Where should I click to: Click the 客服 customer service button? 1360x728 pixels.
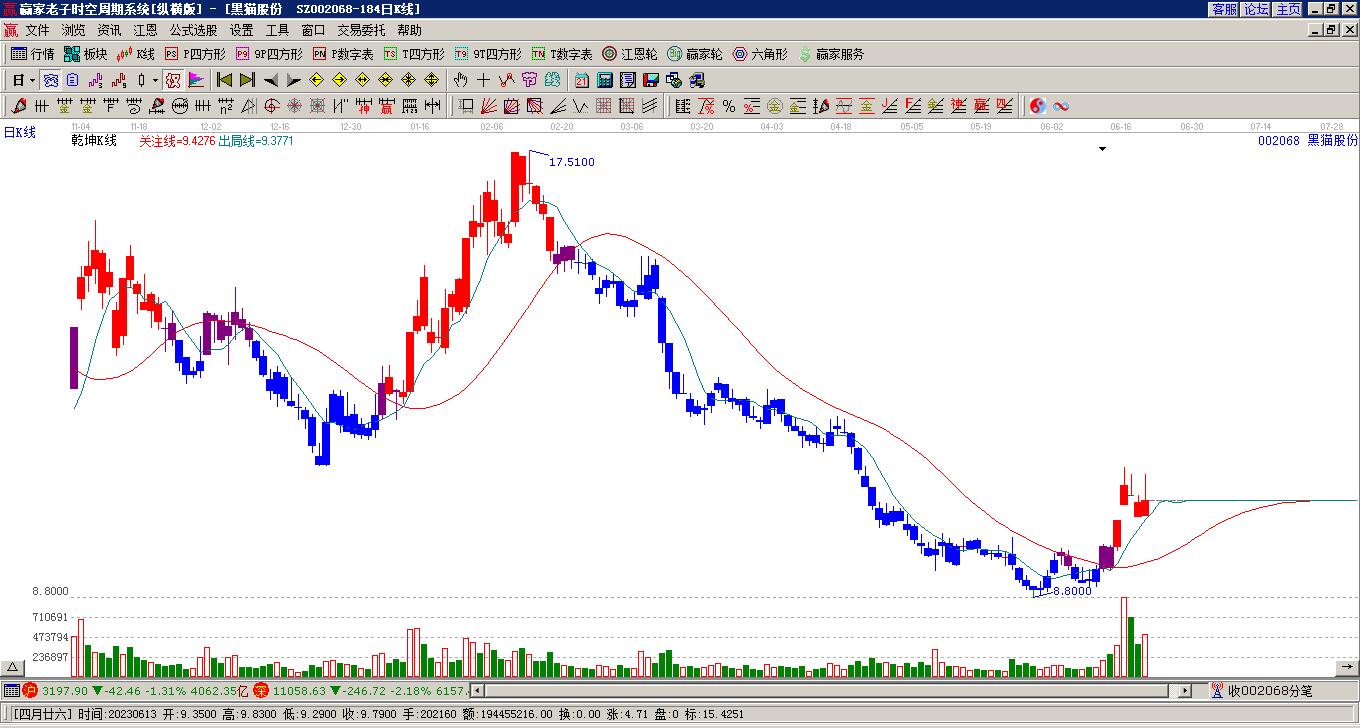coord(1224,8)
